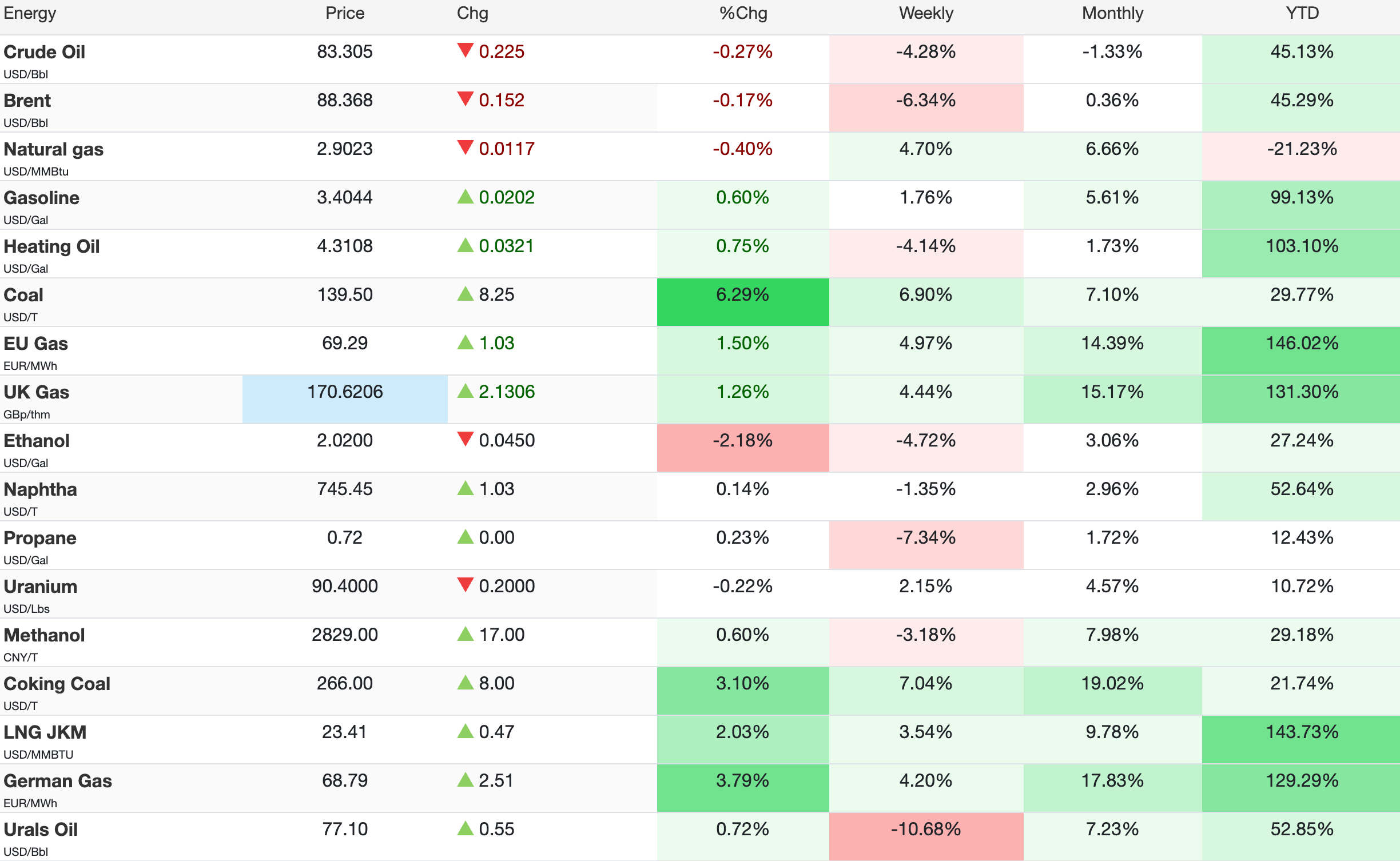Image resolution: width=1400 pixels, height=861 pixels.
Task: Sort by the Monthly column header
Action: click(1112, 13)
